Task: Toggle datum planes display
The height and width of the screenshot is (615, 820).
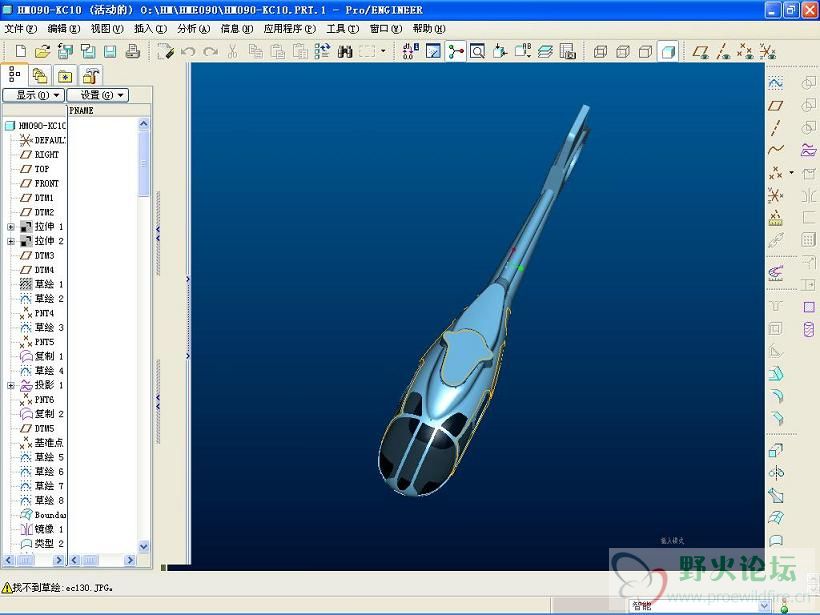Action: pos(700,51)
